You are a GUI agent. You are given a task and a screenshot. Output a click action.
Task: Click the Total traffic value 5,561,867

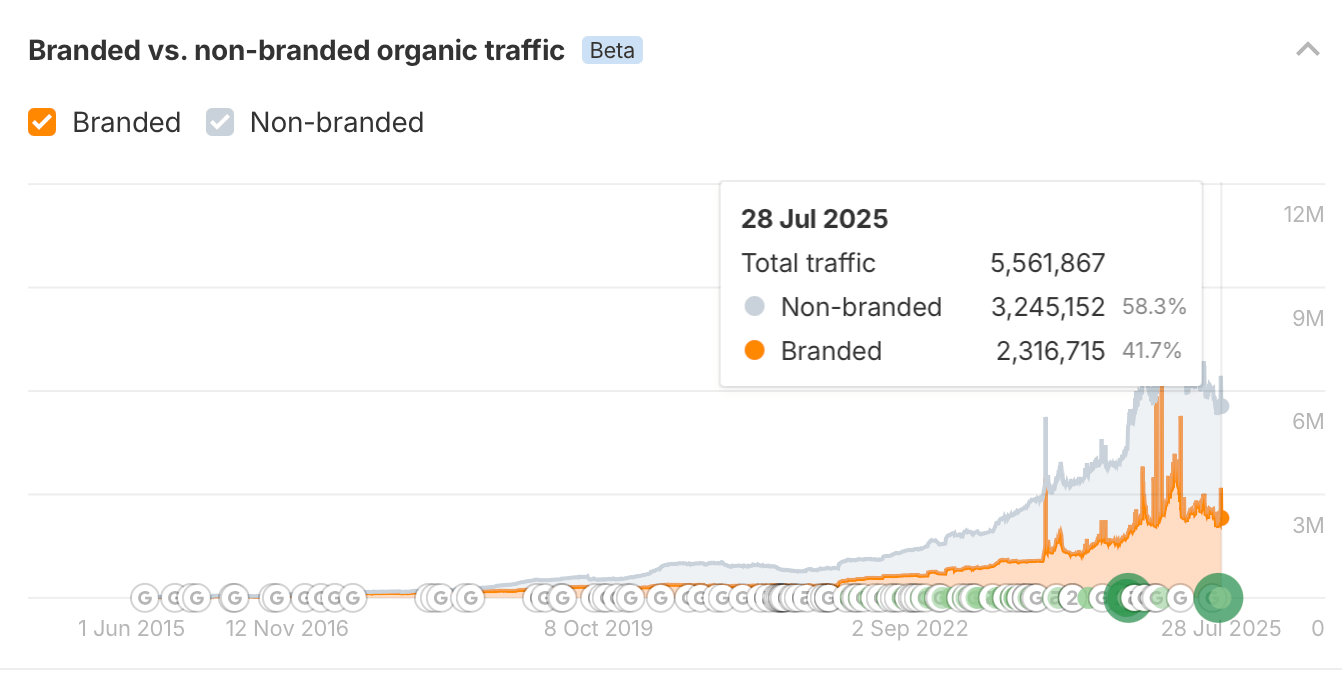(1047, 263)
